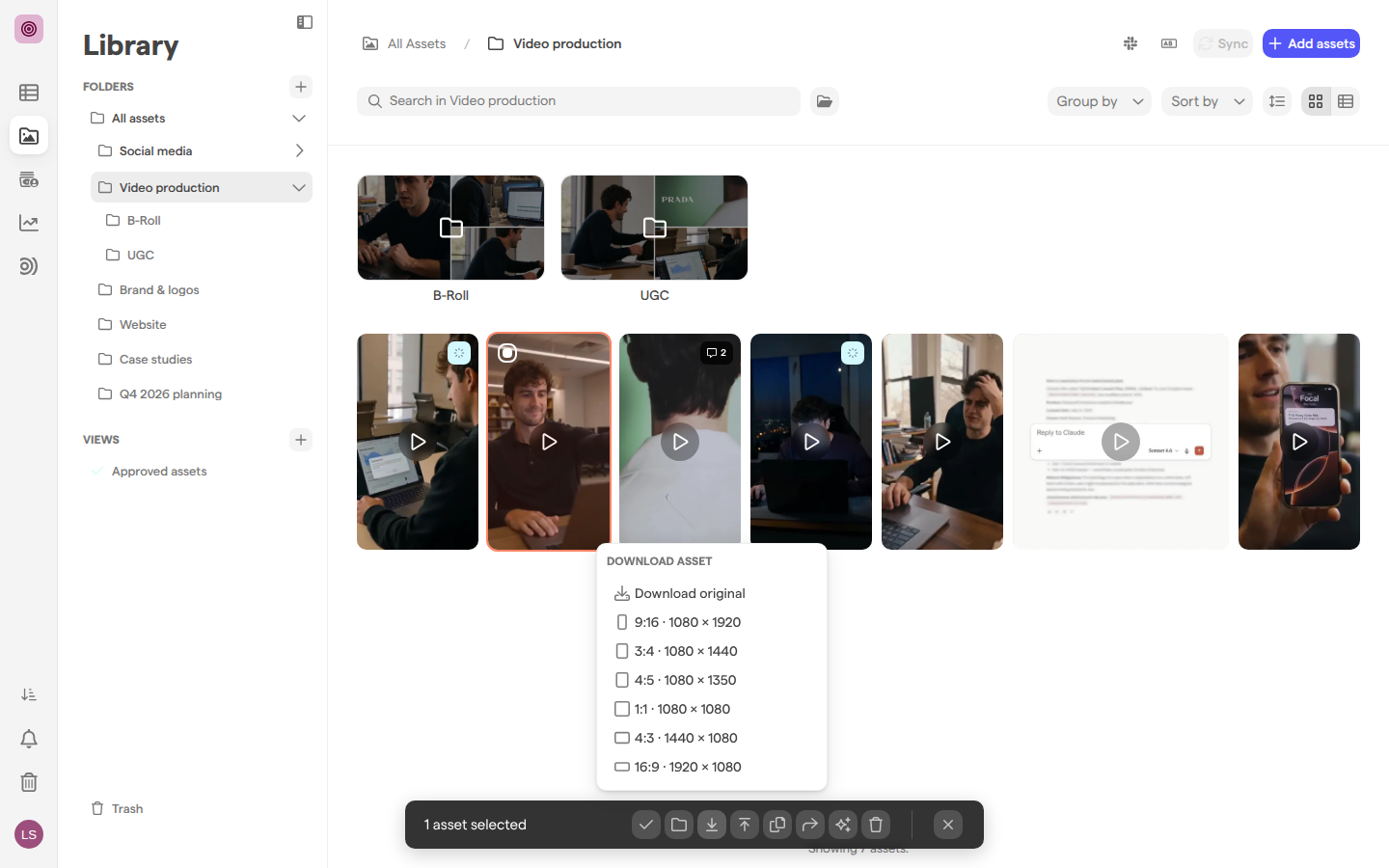Click the open-folder icon beside search

(825, 101)
